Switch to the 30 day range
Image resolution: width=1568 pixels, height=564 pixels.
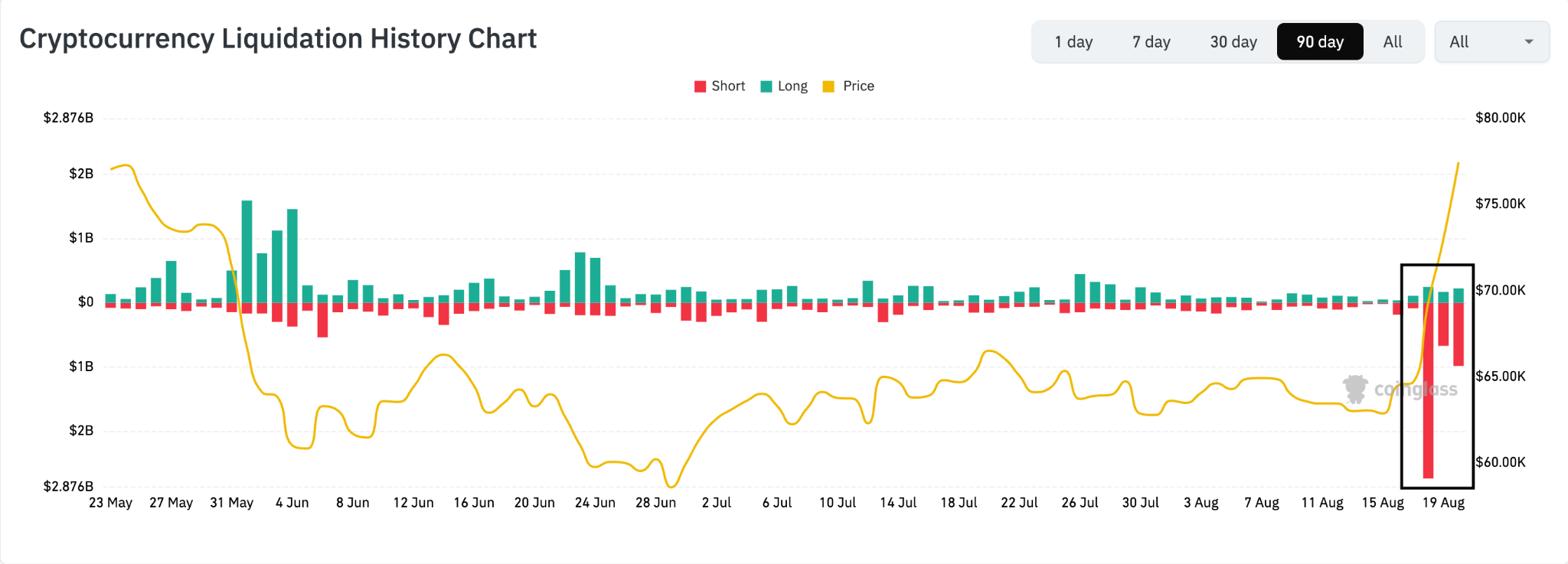pyautogui.click(x=1233, y=42)
